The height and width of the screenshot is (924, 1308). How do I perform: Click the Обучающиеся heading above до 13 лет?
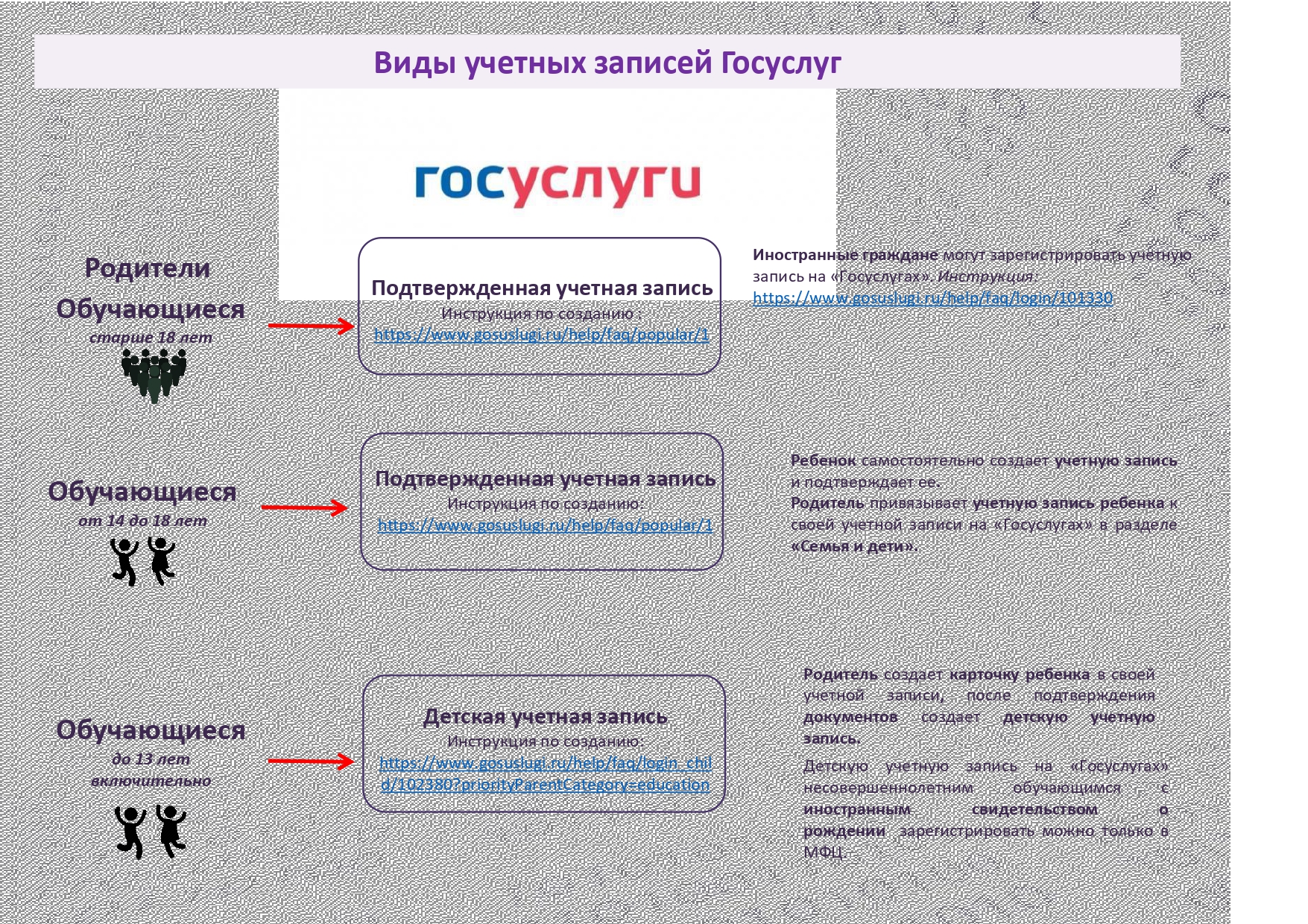coord(151,730)
